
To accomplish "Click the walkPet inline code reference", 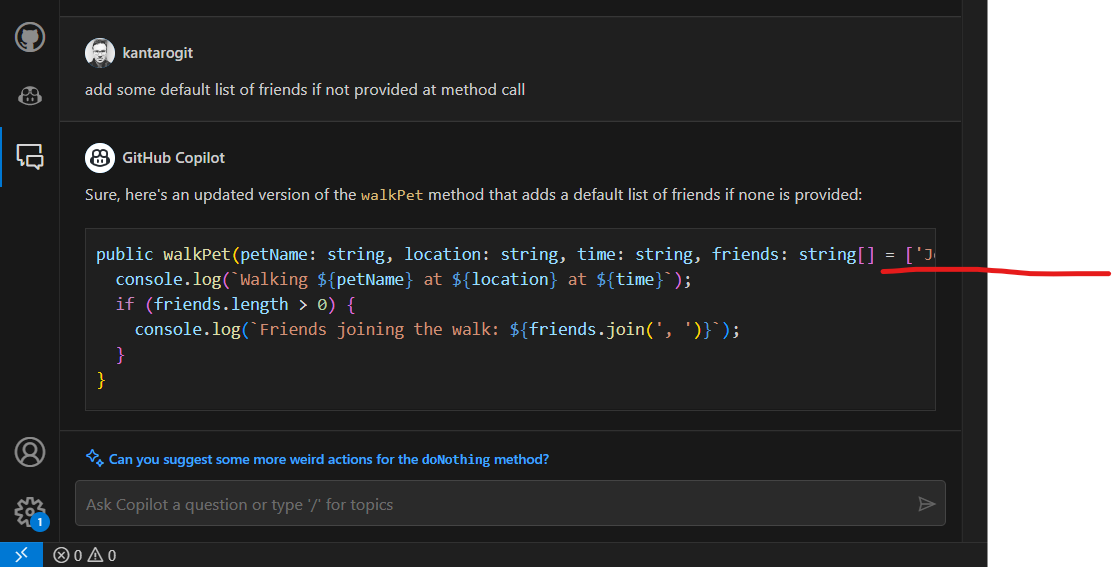I will [392, 195].
